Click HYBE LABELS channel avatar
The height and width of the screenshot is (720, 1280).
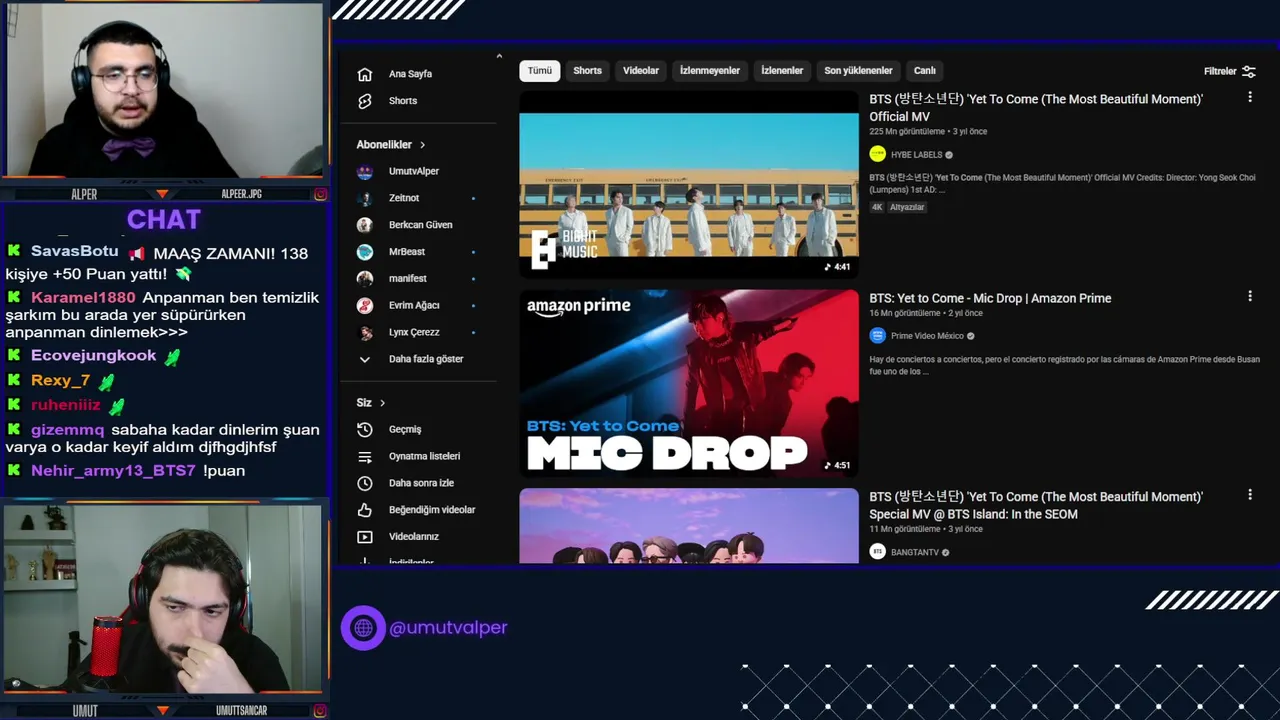click(878, 154)
